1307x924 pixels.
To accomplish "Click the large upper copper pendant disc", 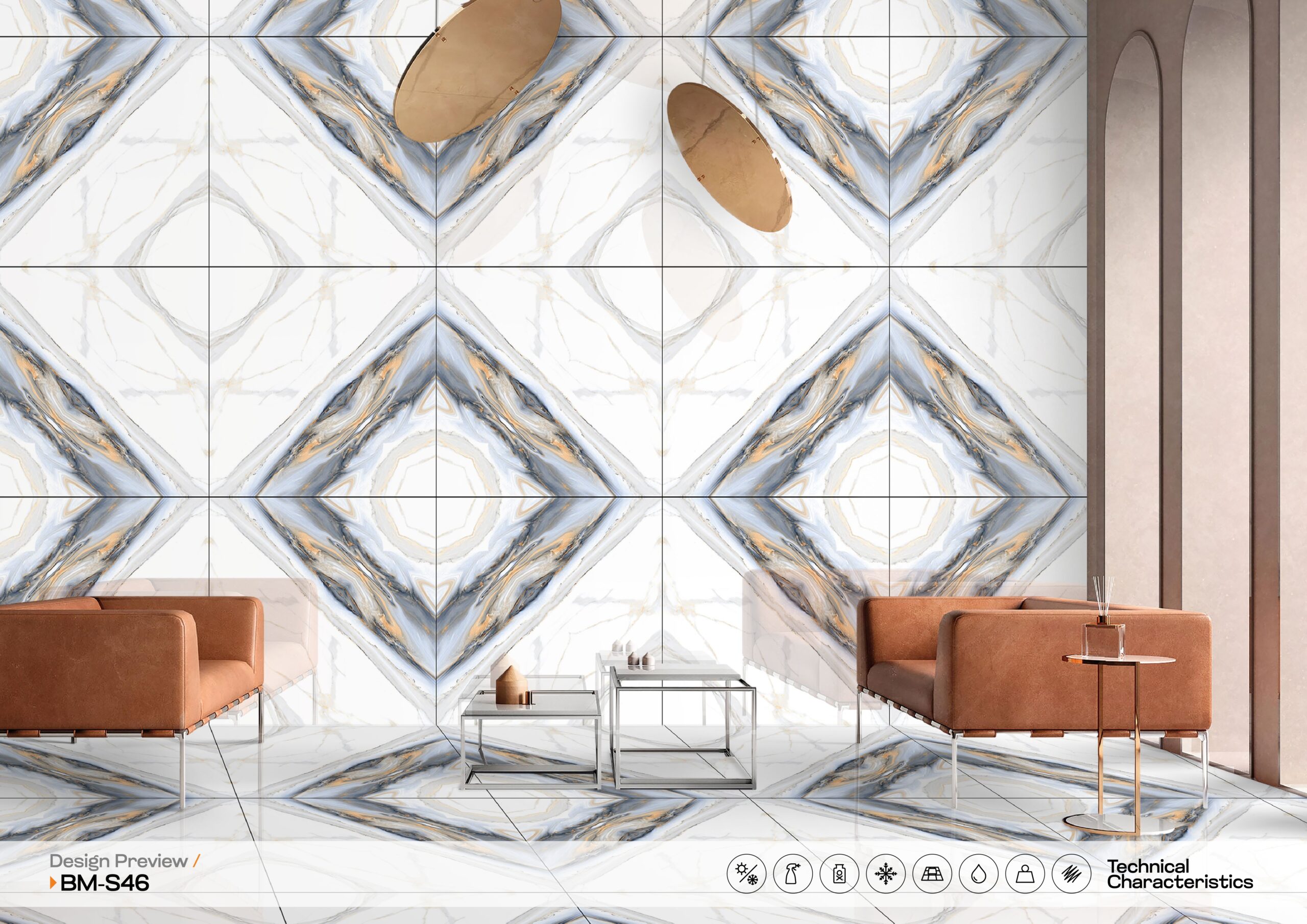I will [x=477, y=71].
